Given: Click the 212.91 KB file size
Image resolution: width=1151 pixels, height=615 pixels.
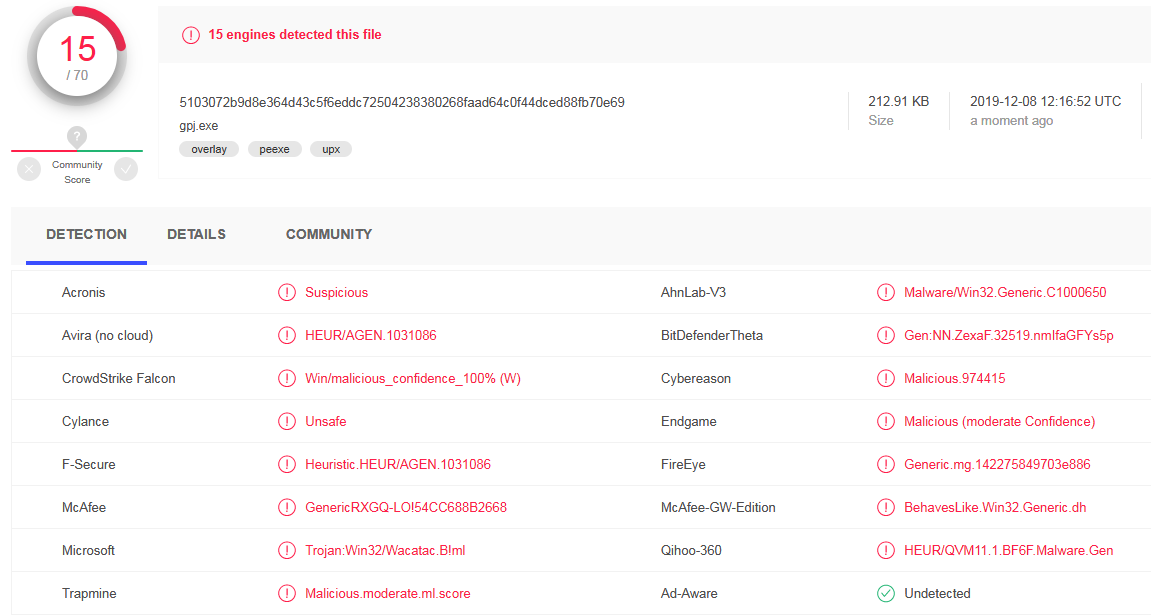Looking at the screenshot, I should pos(898,101).
